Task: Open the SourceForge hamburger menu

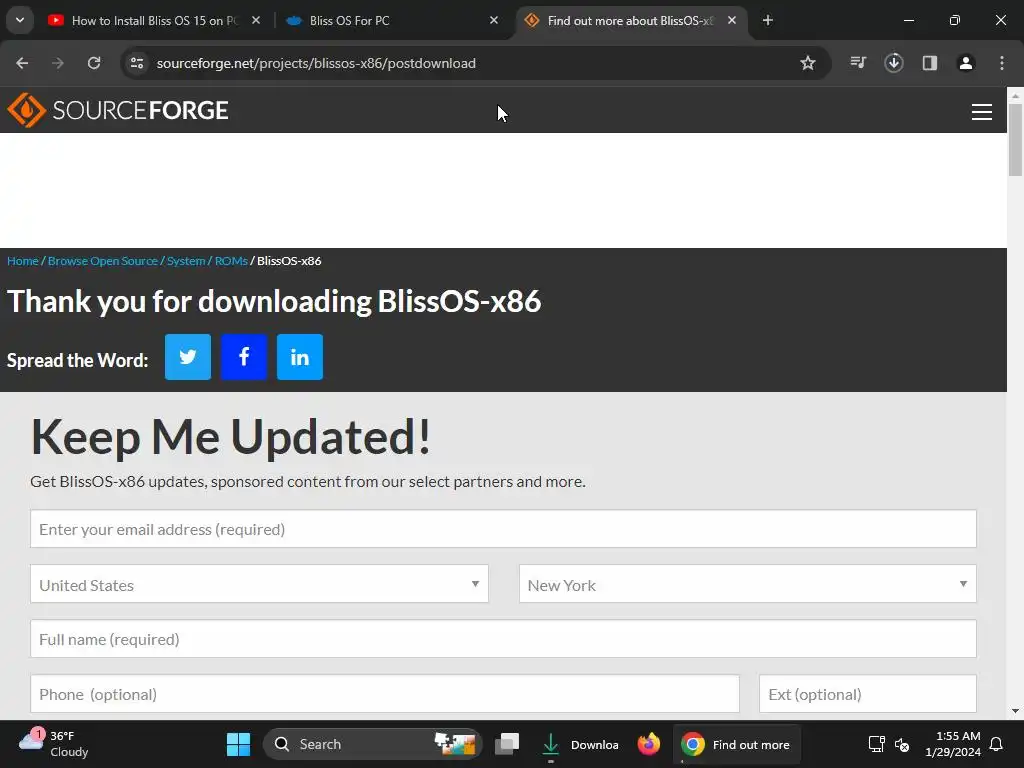Action: tap(982, 112)
